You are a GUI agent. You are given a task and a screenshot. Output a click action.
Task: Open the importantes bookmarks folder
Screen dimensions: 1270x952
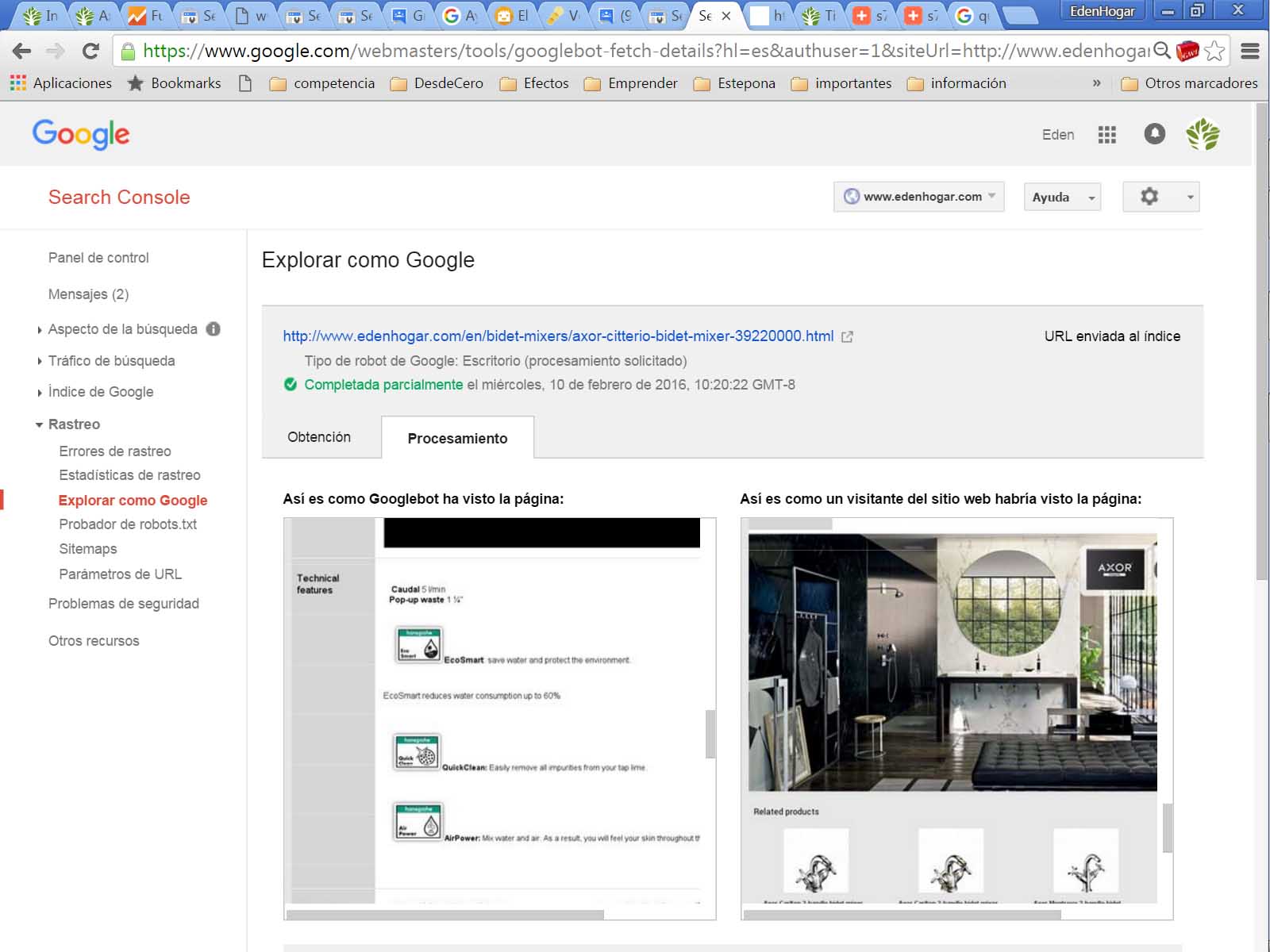pyautogui.click(x=841, y=83)
